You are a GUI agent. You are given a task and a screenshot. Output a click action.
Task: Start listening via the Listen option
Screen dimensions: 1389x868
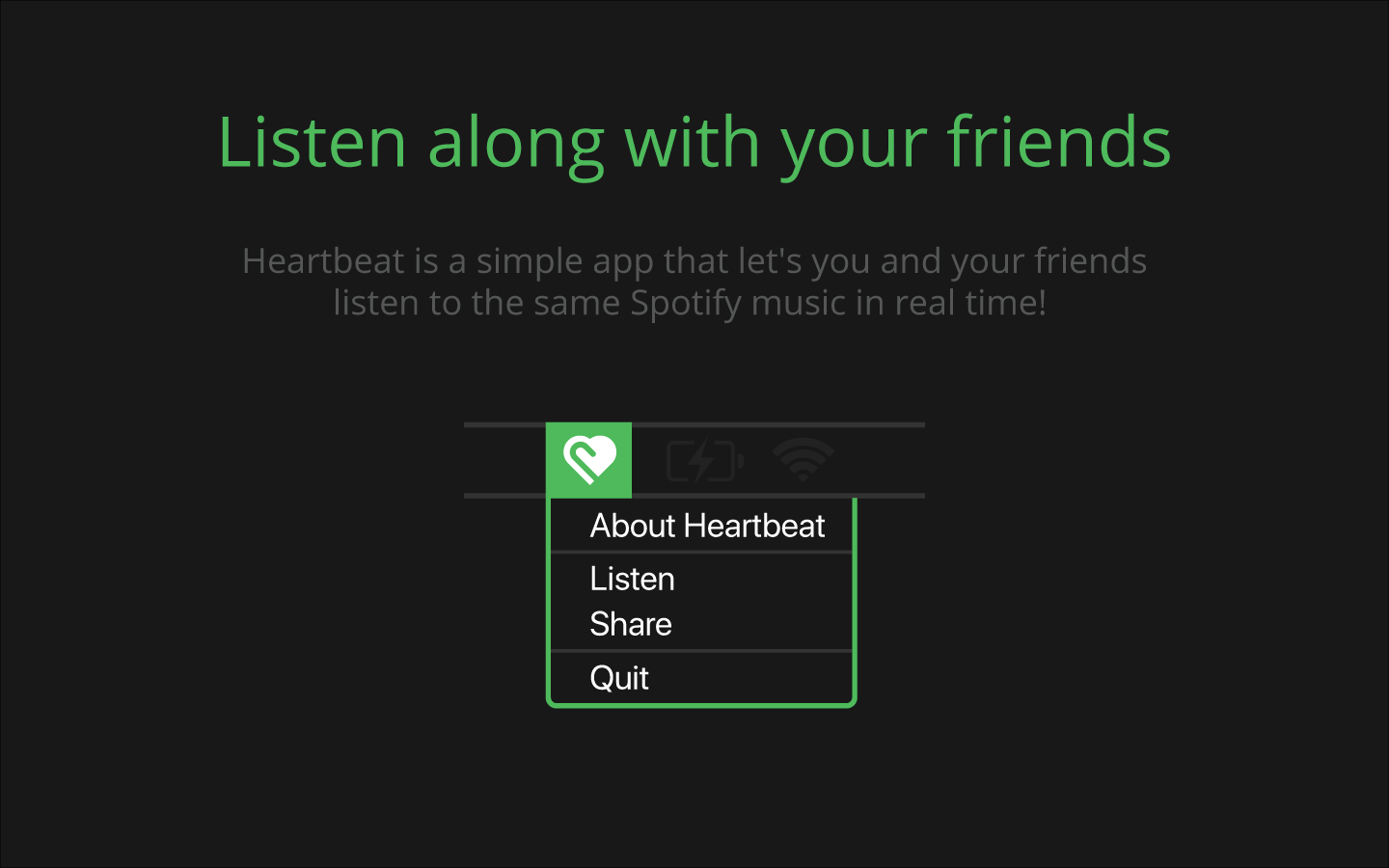click(x=632, y=578)
